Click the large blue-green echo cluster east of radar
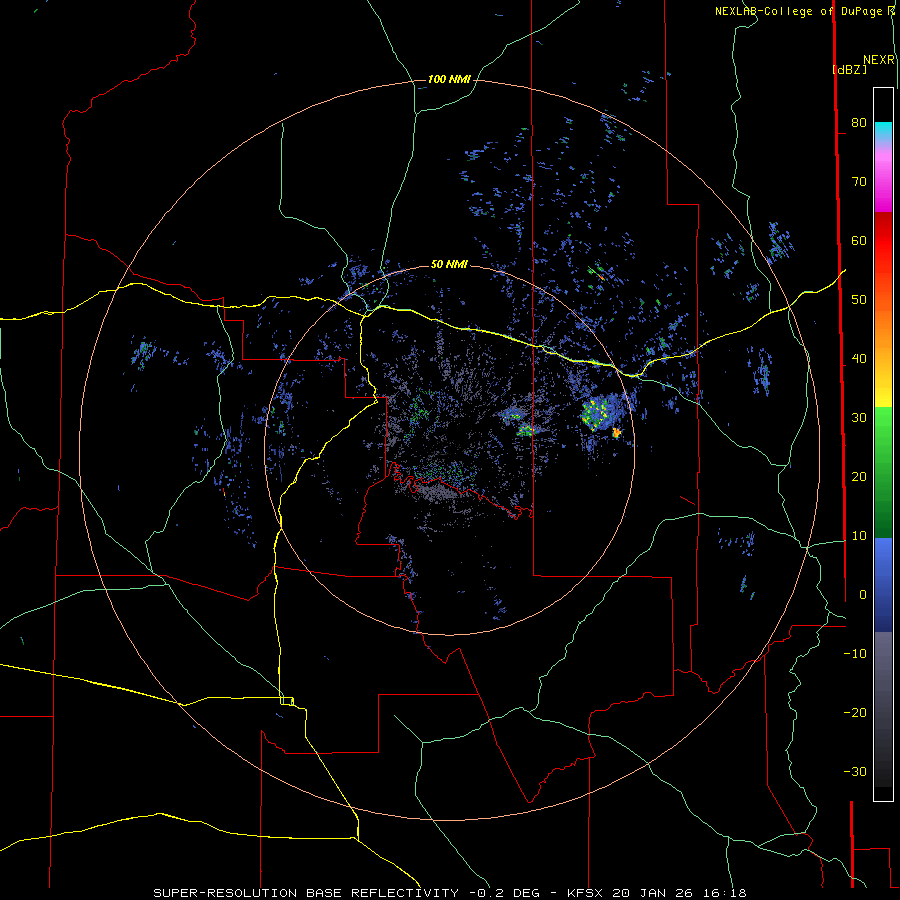 coord(602,412)
